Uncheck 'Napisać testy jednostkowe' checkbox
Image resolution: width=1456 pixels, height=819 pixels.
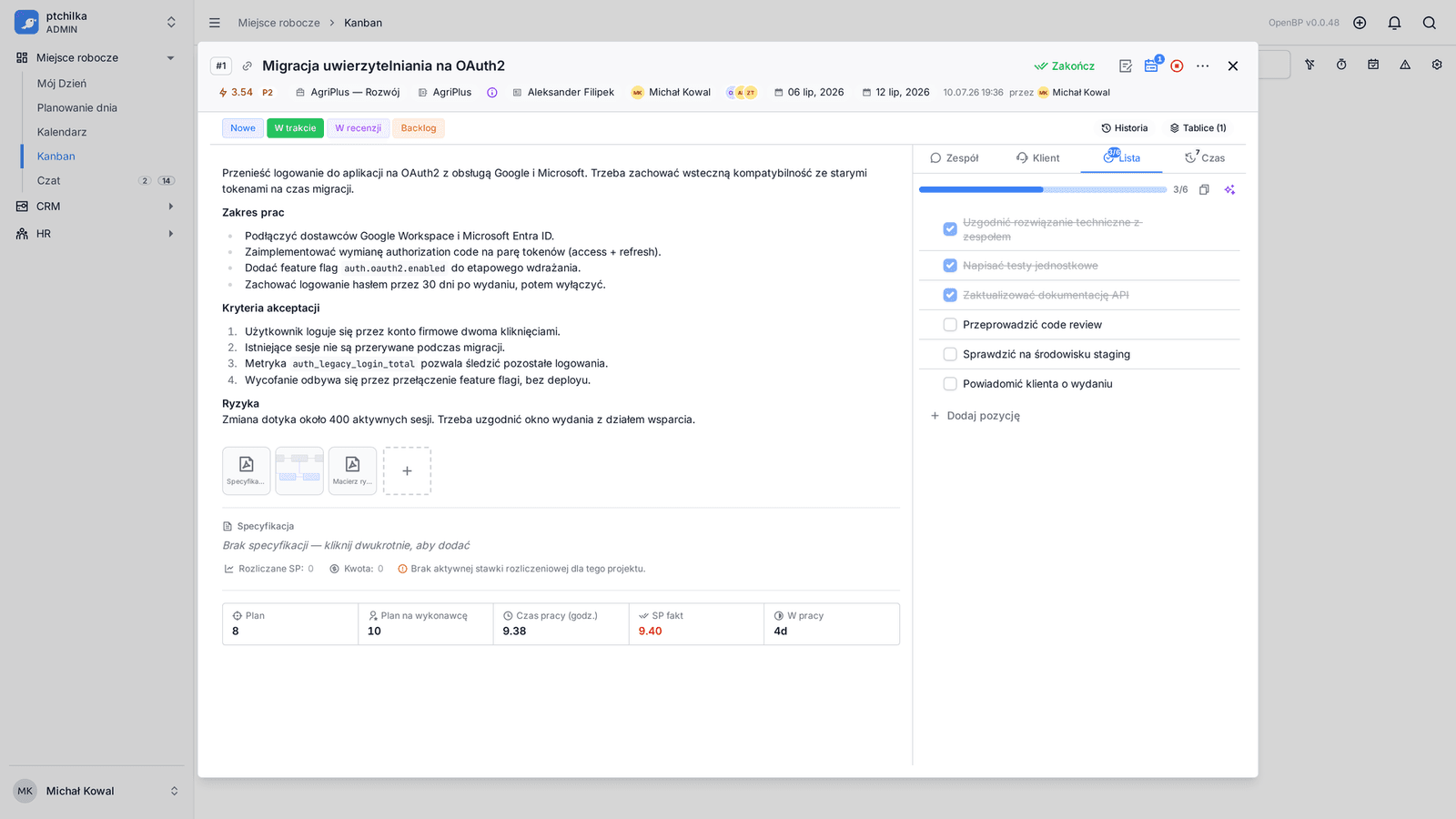(950, 266)
